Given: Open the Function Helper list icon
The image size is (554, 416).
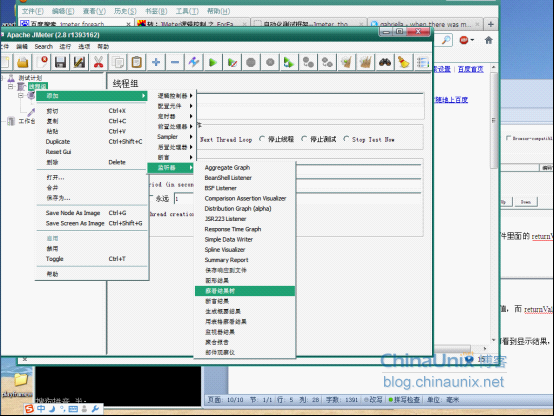Looking at the screenshot, I should point(422,63).
